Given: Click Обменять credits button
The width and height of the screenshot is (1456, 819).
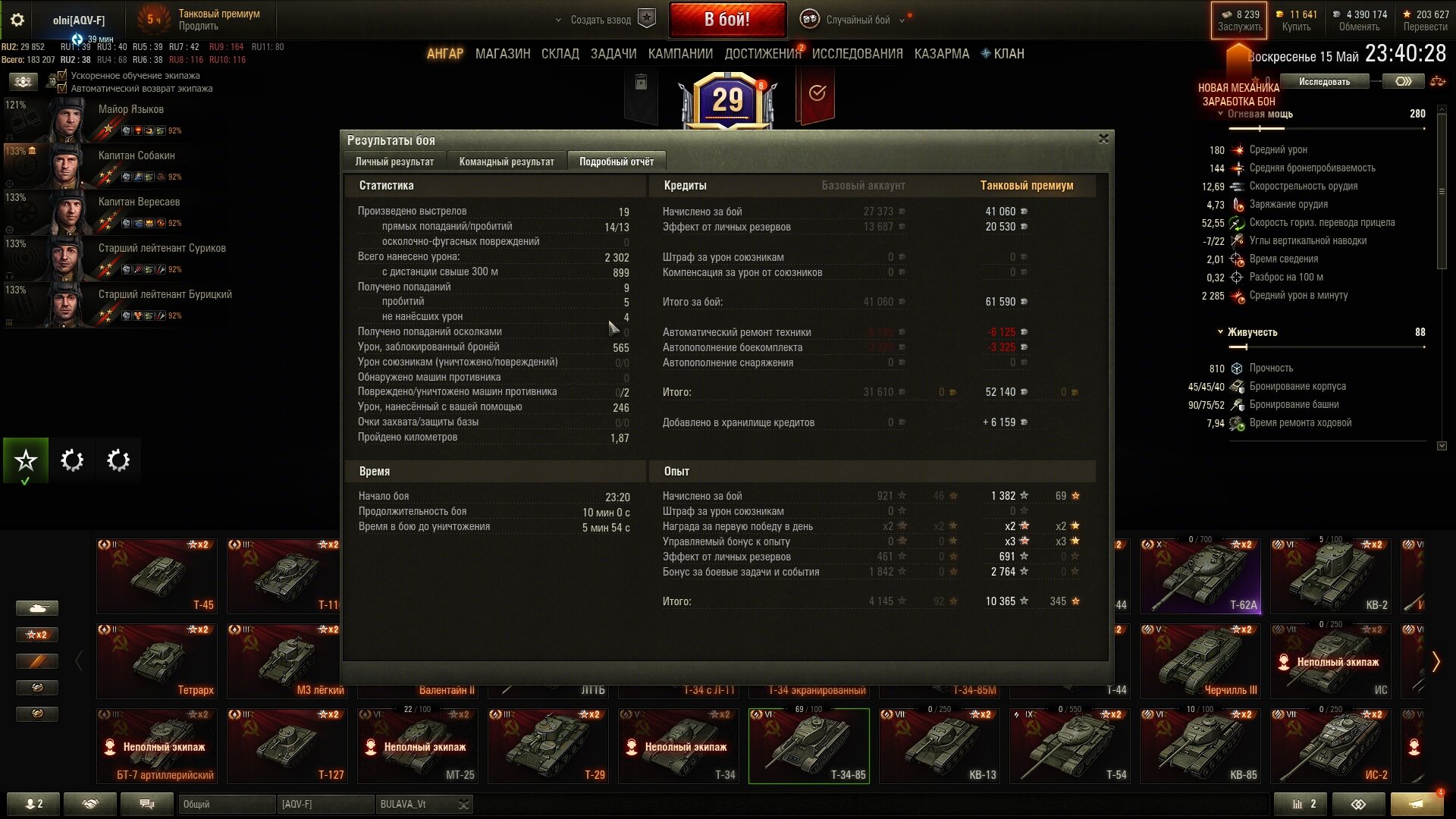Looking at the screenshot, I should (1359, 20).
